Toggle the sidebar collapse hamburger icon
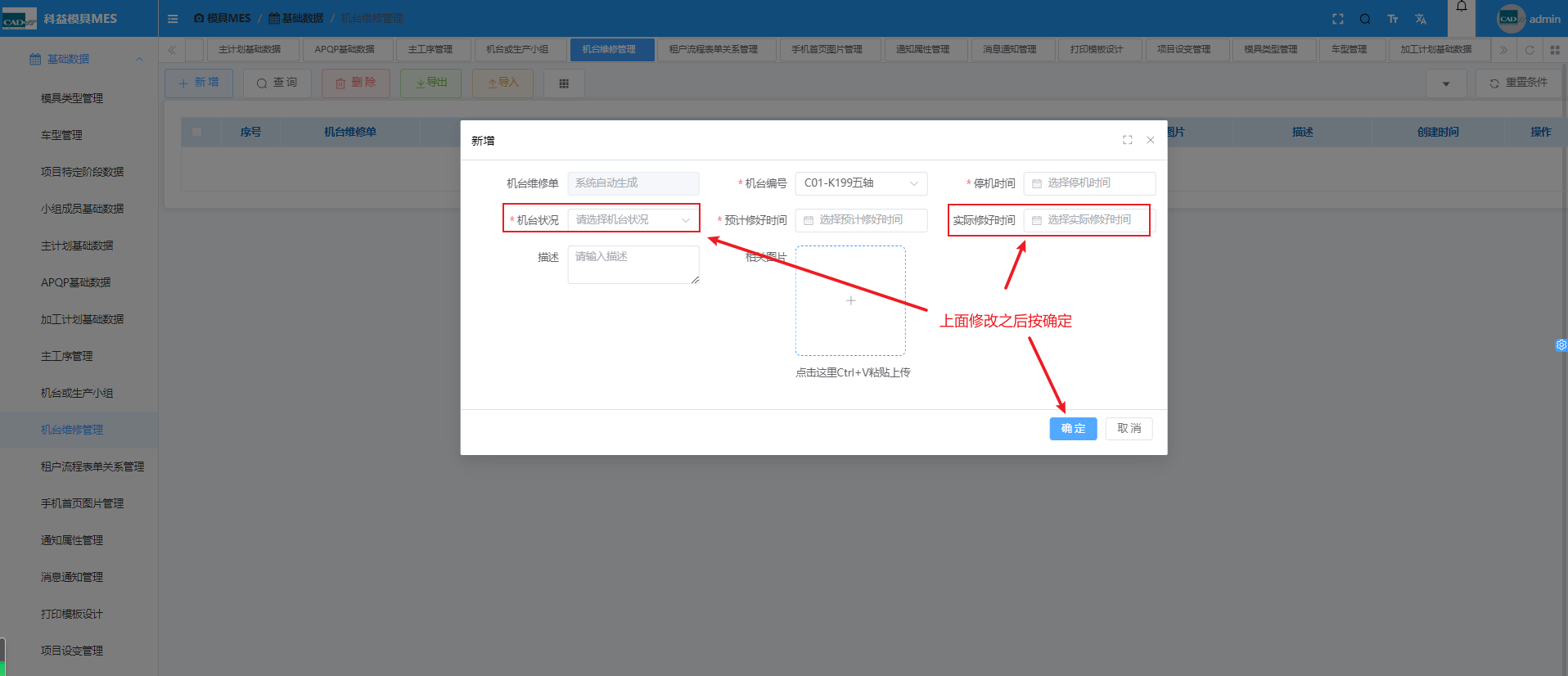The image size is (1568, 676). pyautogui.click(x=173, y=19)
